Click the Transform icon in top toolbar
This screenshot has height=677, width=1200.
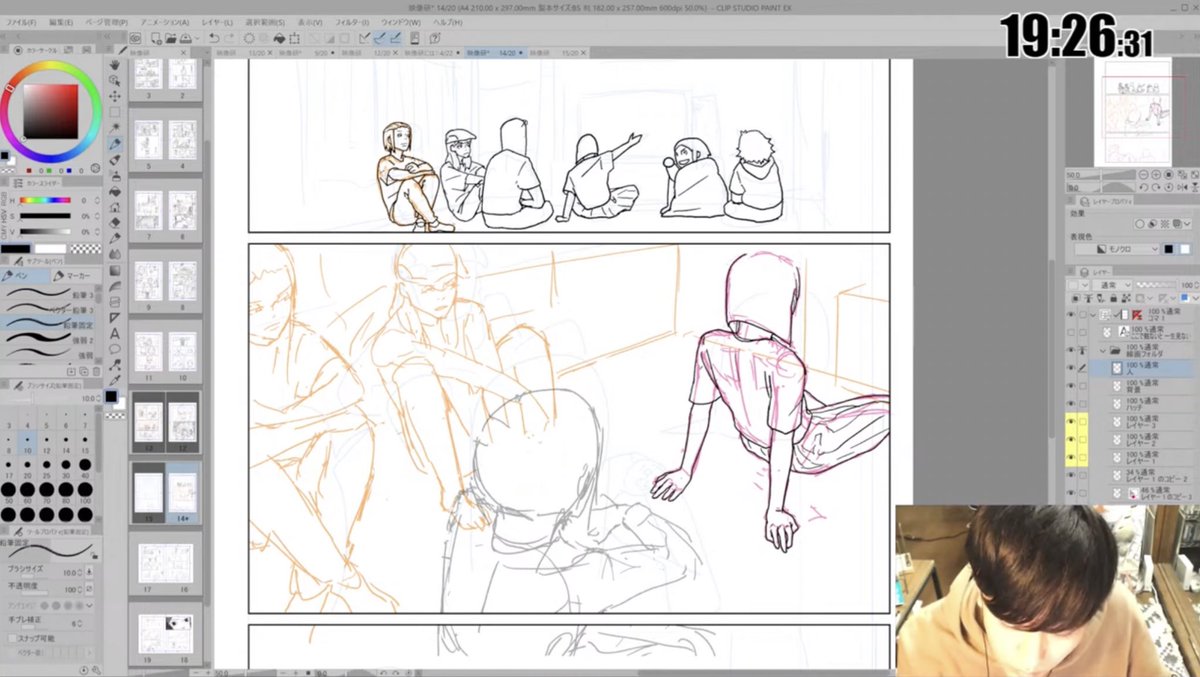(x=294, y=38)
